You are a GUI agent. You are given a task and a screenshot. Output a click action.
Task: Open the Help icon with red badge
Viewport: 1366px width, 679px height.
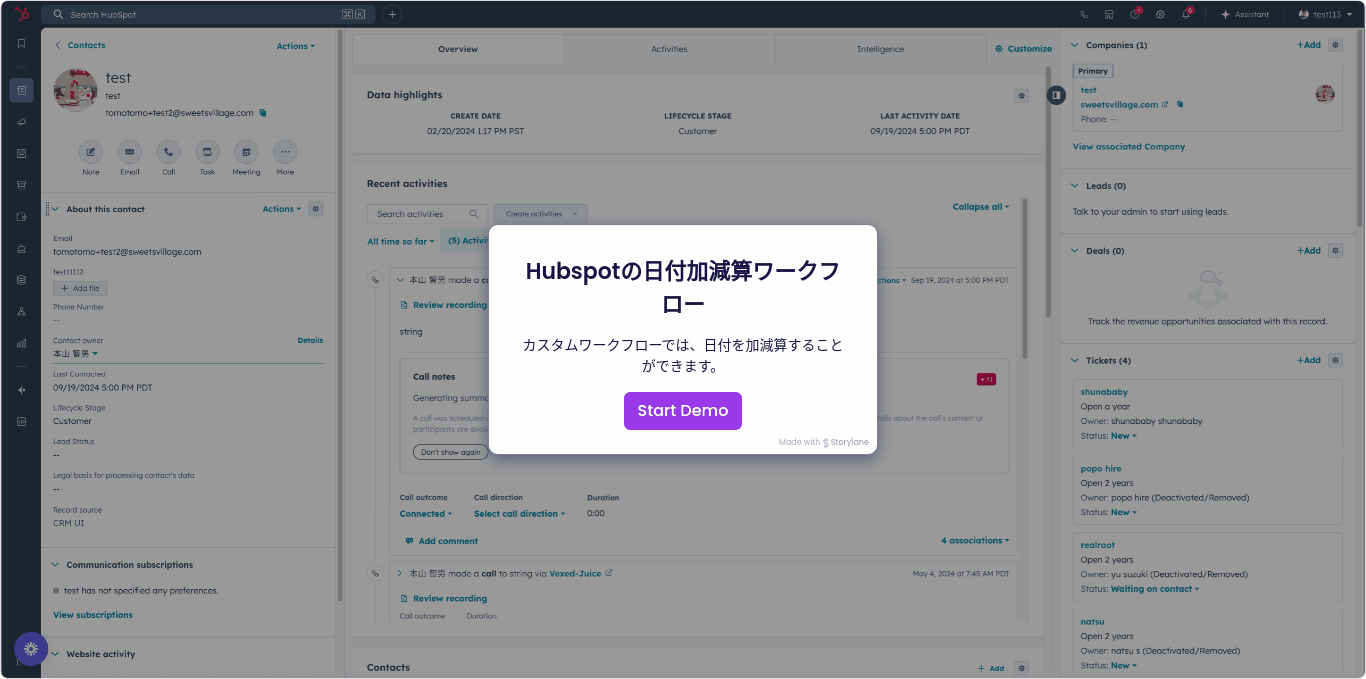[x=1135, y=14]
